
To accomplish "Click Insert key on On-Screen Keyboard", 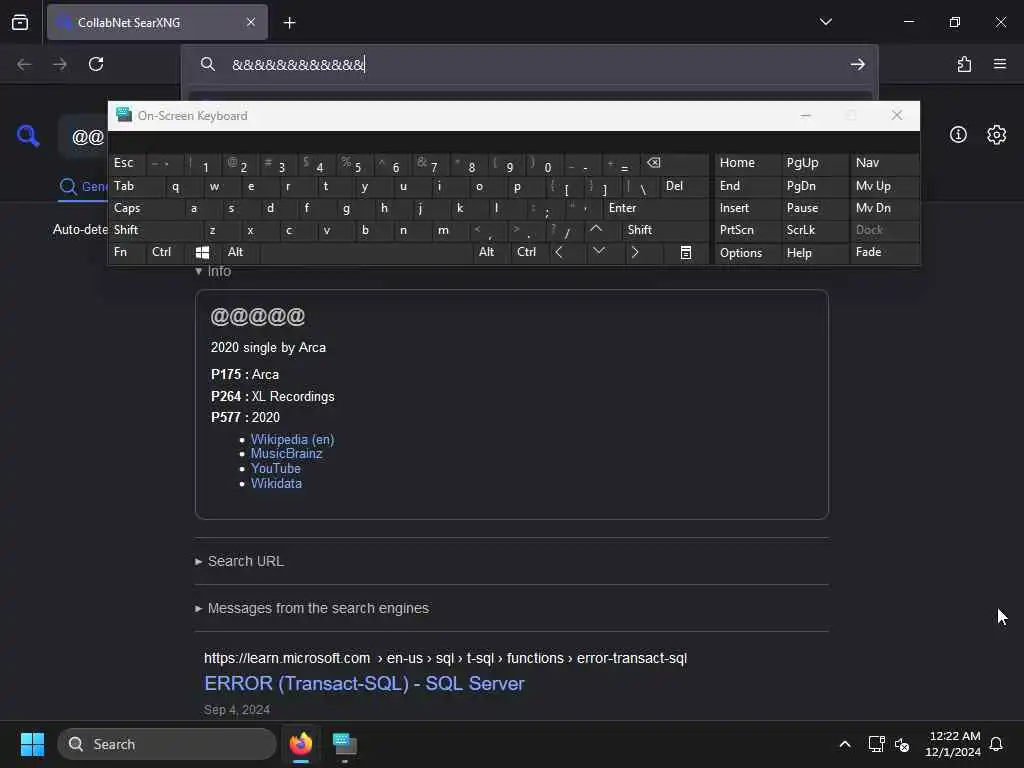I will [748, 208].
